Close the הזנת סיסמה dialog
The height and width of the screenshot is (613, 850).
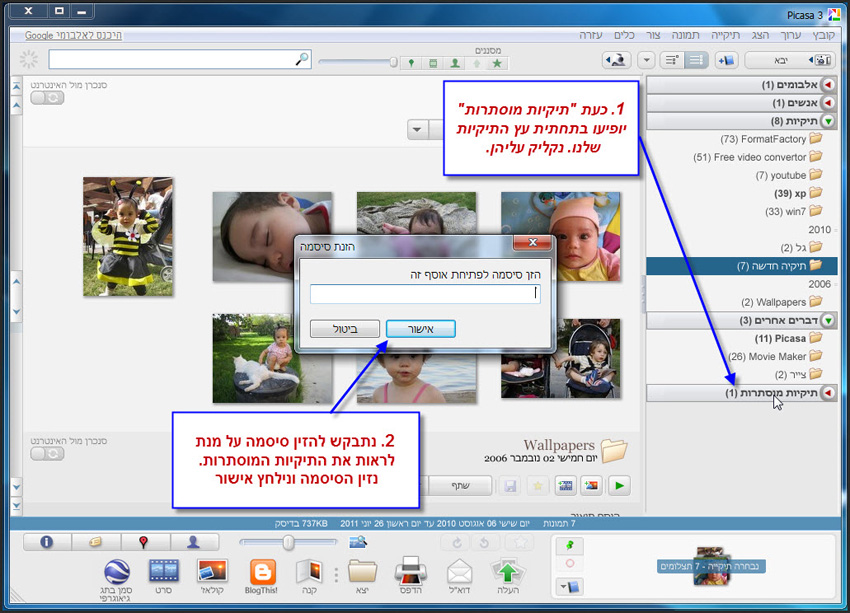532,242
